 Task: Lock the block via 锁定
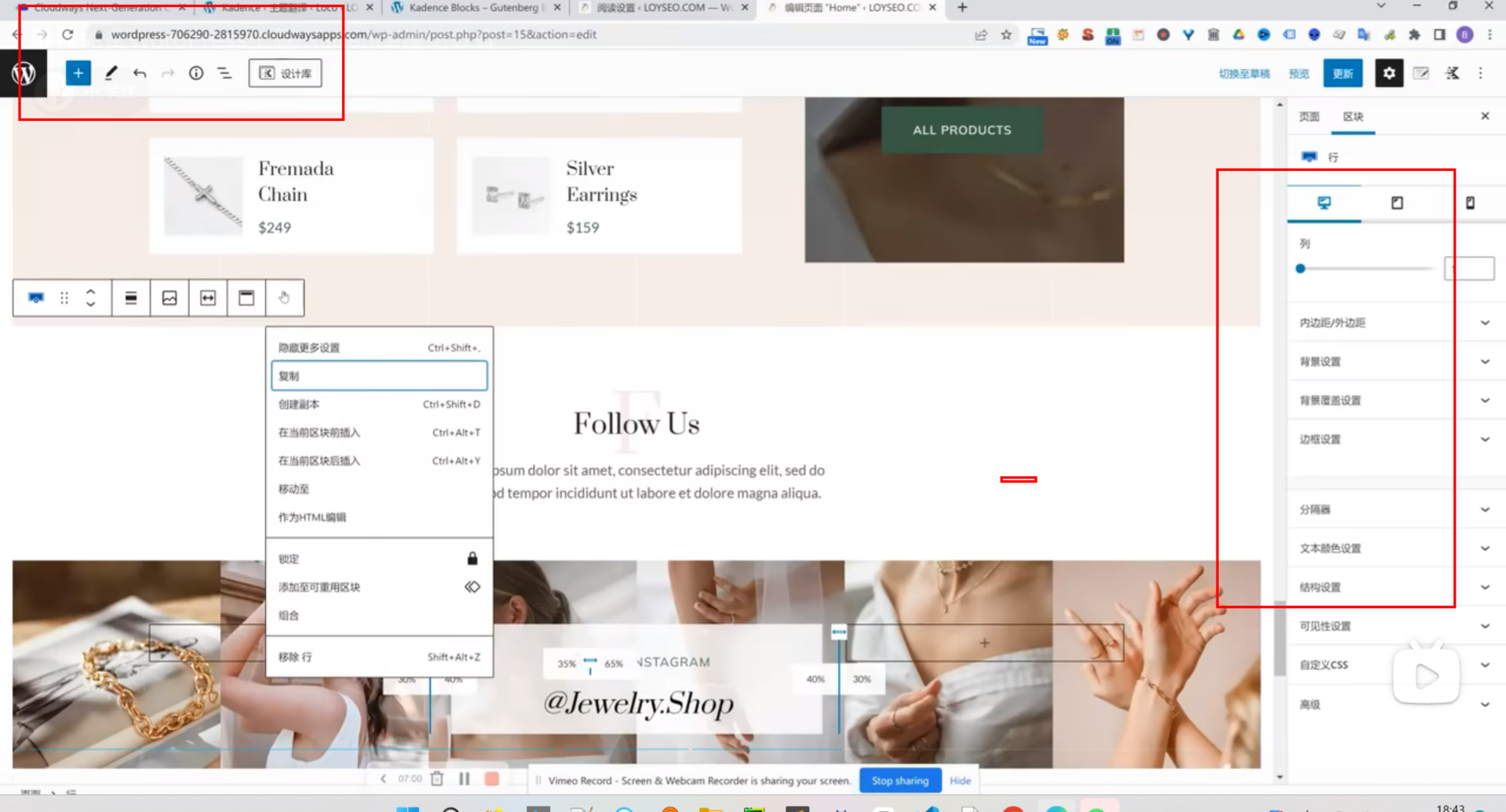click(x=379, y=559)
